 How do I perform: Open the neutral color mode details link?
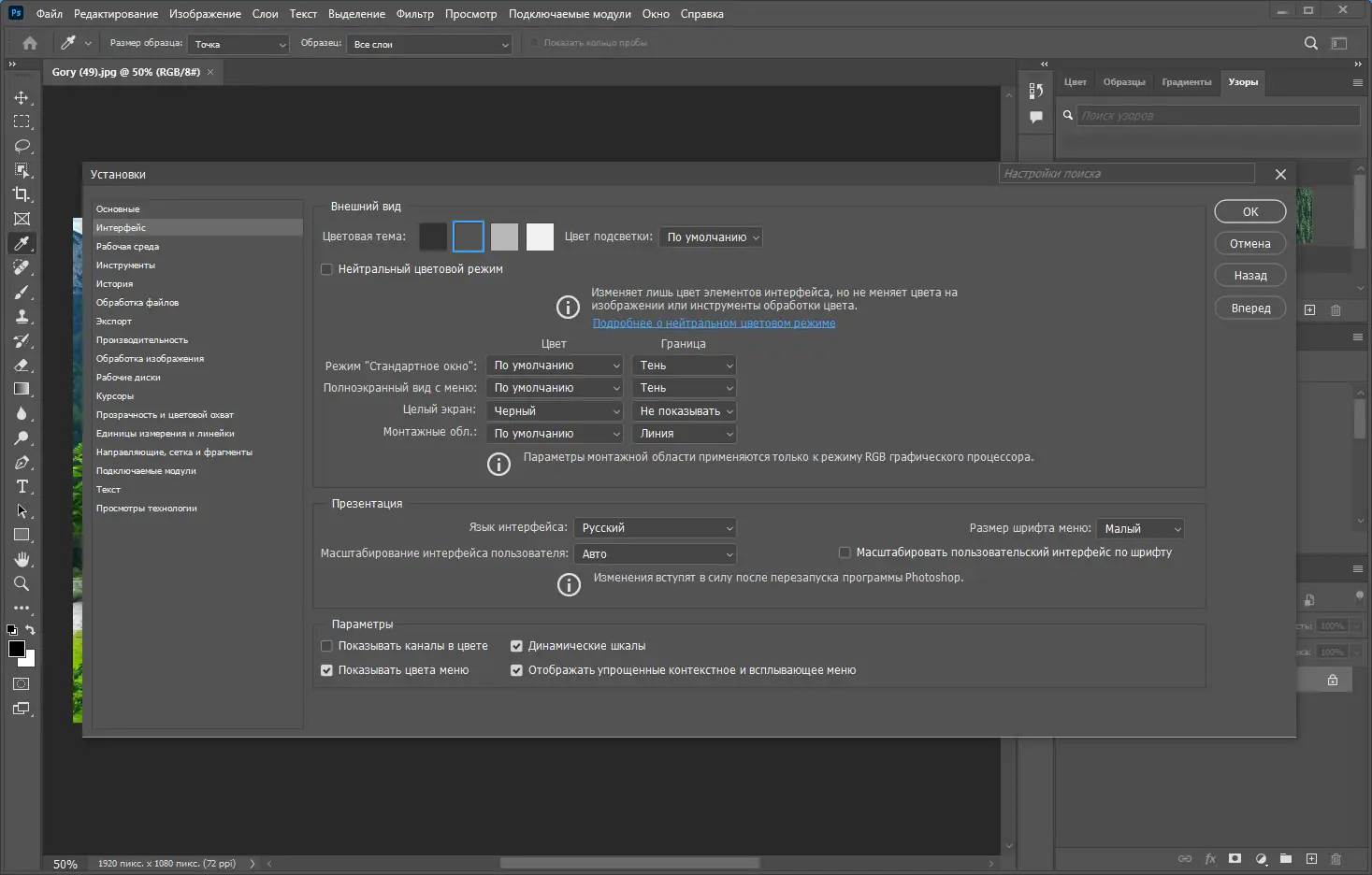pyautogui.click(x=714, y=323)
